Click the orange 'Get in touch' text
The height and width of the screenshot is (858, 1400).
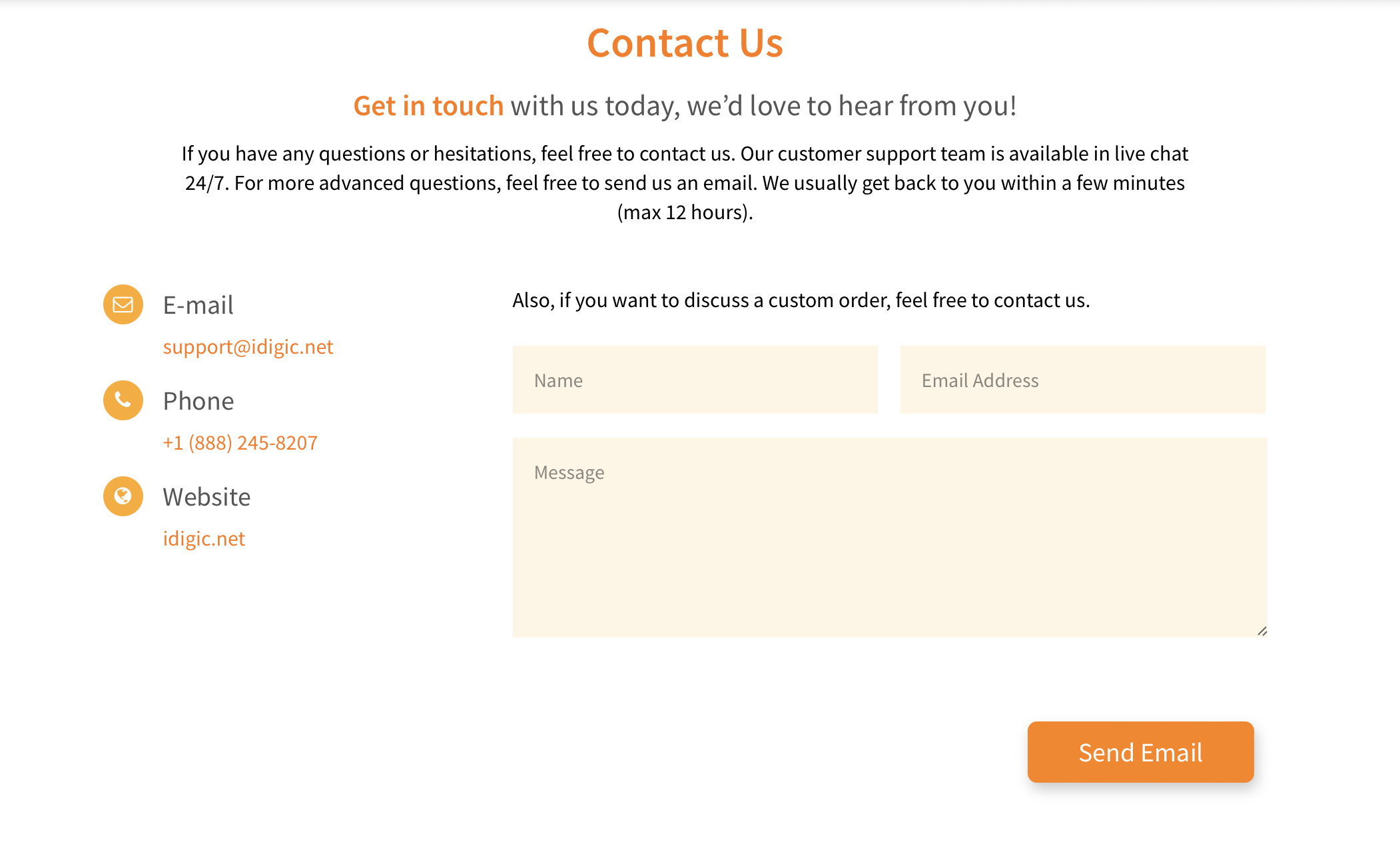428,107
